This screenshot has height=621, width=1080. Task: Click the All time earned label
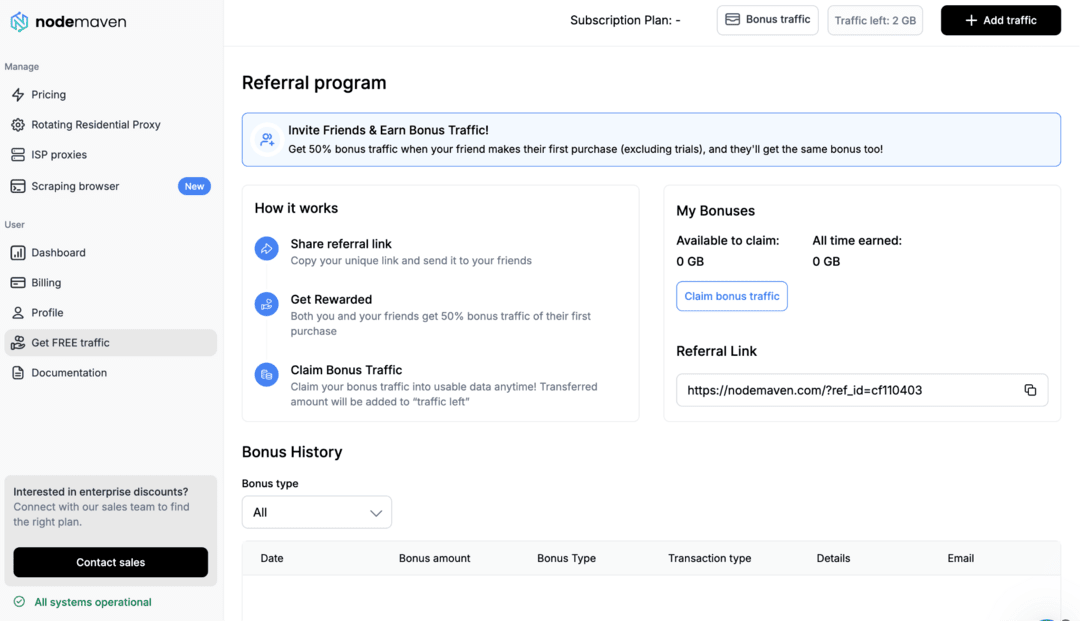(857, 240)
